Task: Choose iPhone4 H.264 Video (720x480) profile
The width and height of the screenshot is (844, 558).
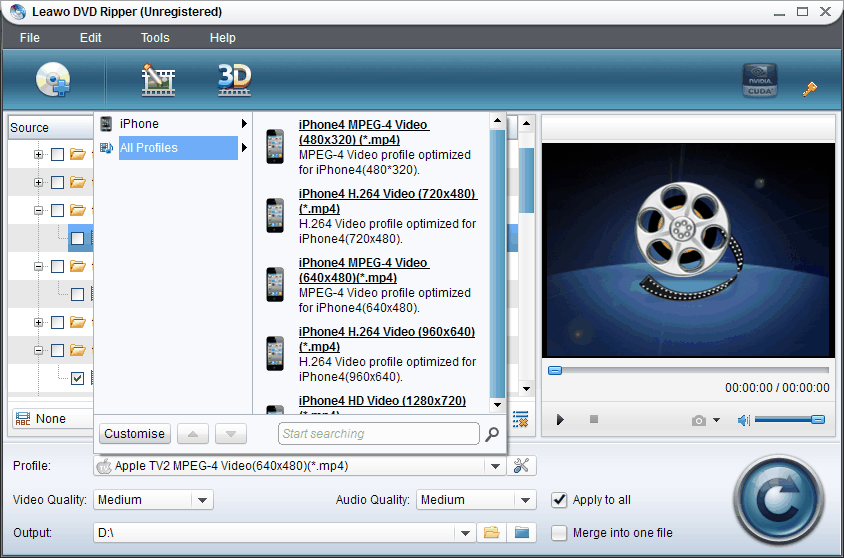Action: coord(388,201)
